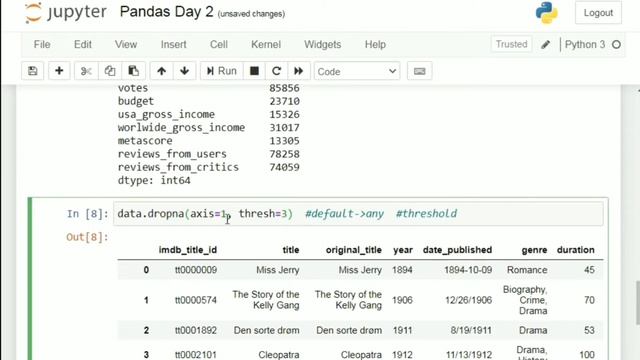Click cell tt0000009 in row 0
640x360 pixels.
point(196,270)
